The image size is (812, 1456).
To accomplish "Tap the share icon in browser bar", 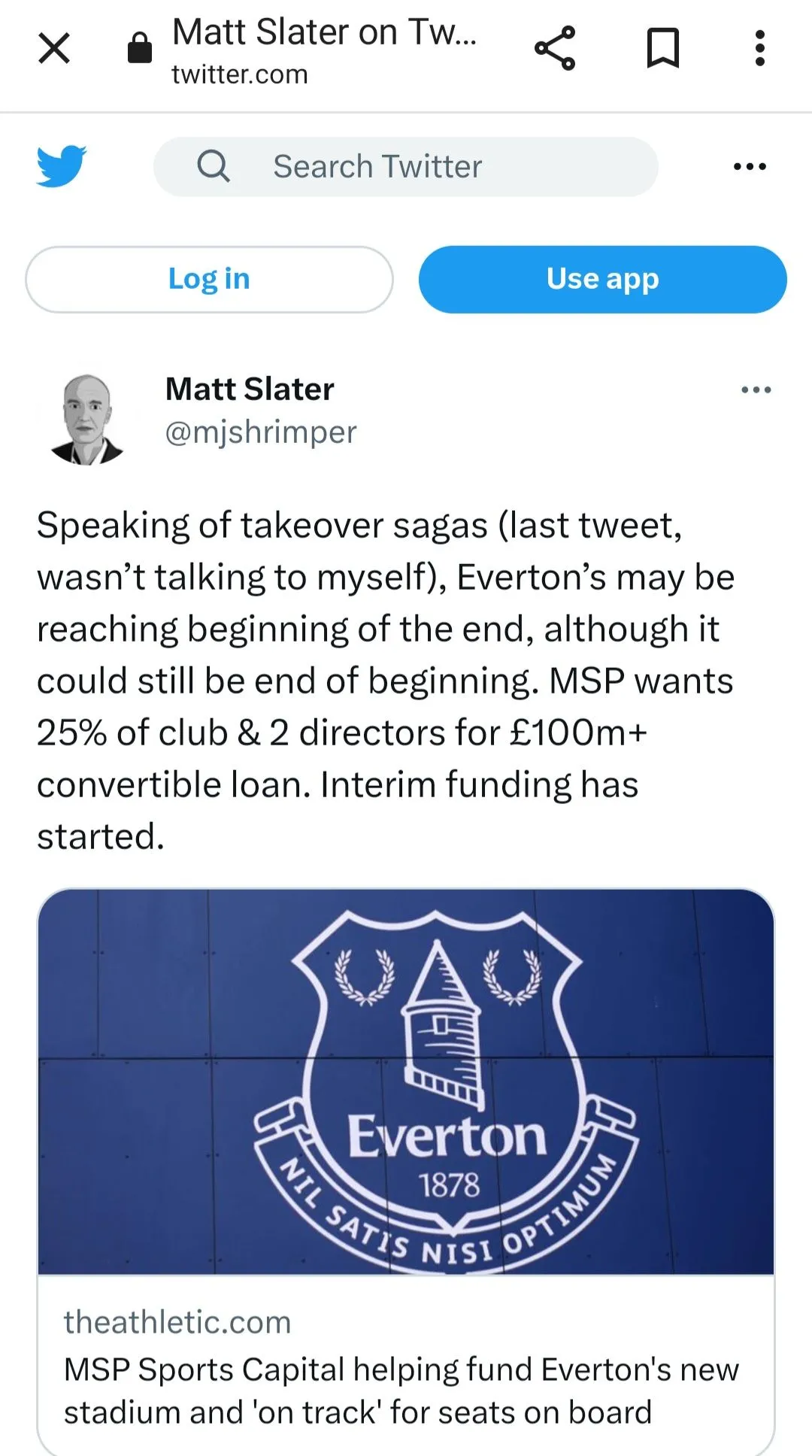I will pos(555,49).
